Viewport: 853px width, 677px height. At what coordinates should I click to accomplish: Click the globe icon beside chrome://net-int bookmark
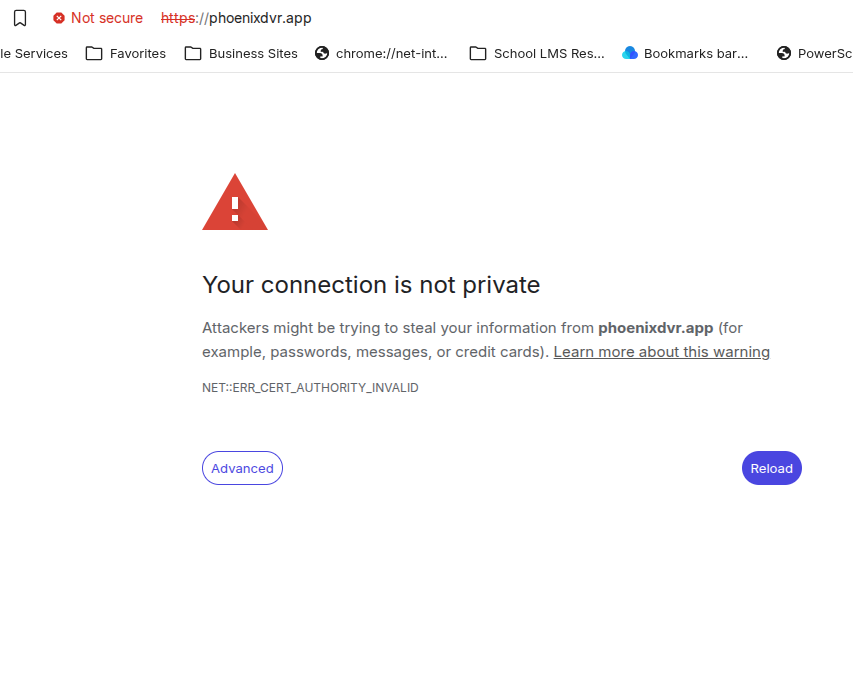click(322, 54)
